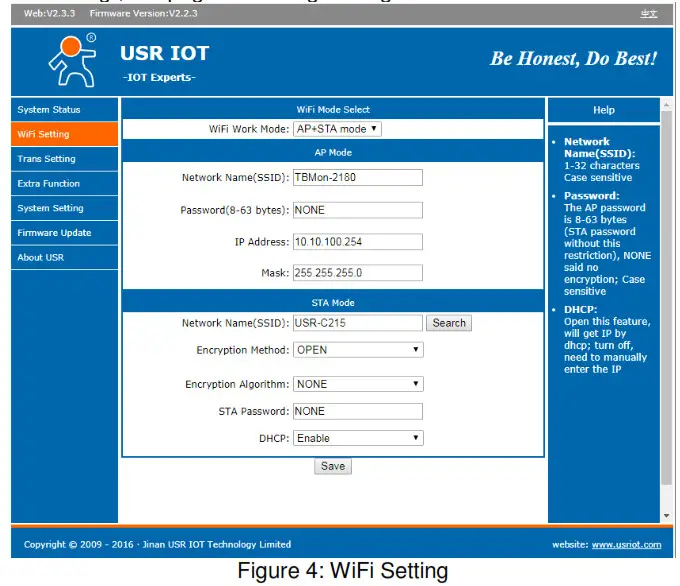Screen dimensions: 680x586
Task: Click 'Web:V2.3.3' version text
Action: click(49, 13)
